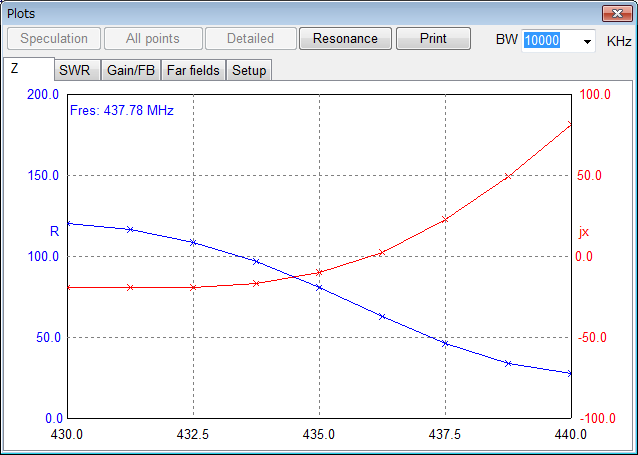Image resolution: width=638 pixels, height=455 pixels.
Task: Click the red jx axis label
Action: click(583, 232)
